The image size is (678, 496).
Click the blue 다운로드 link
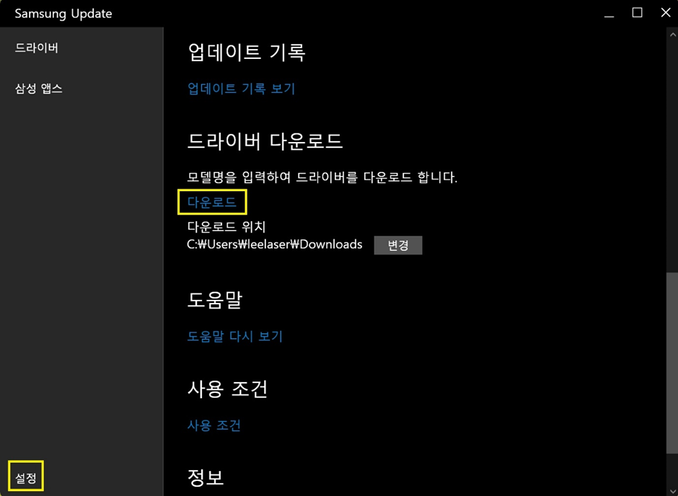pos(212,202)
